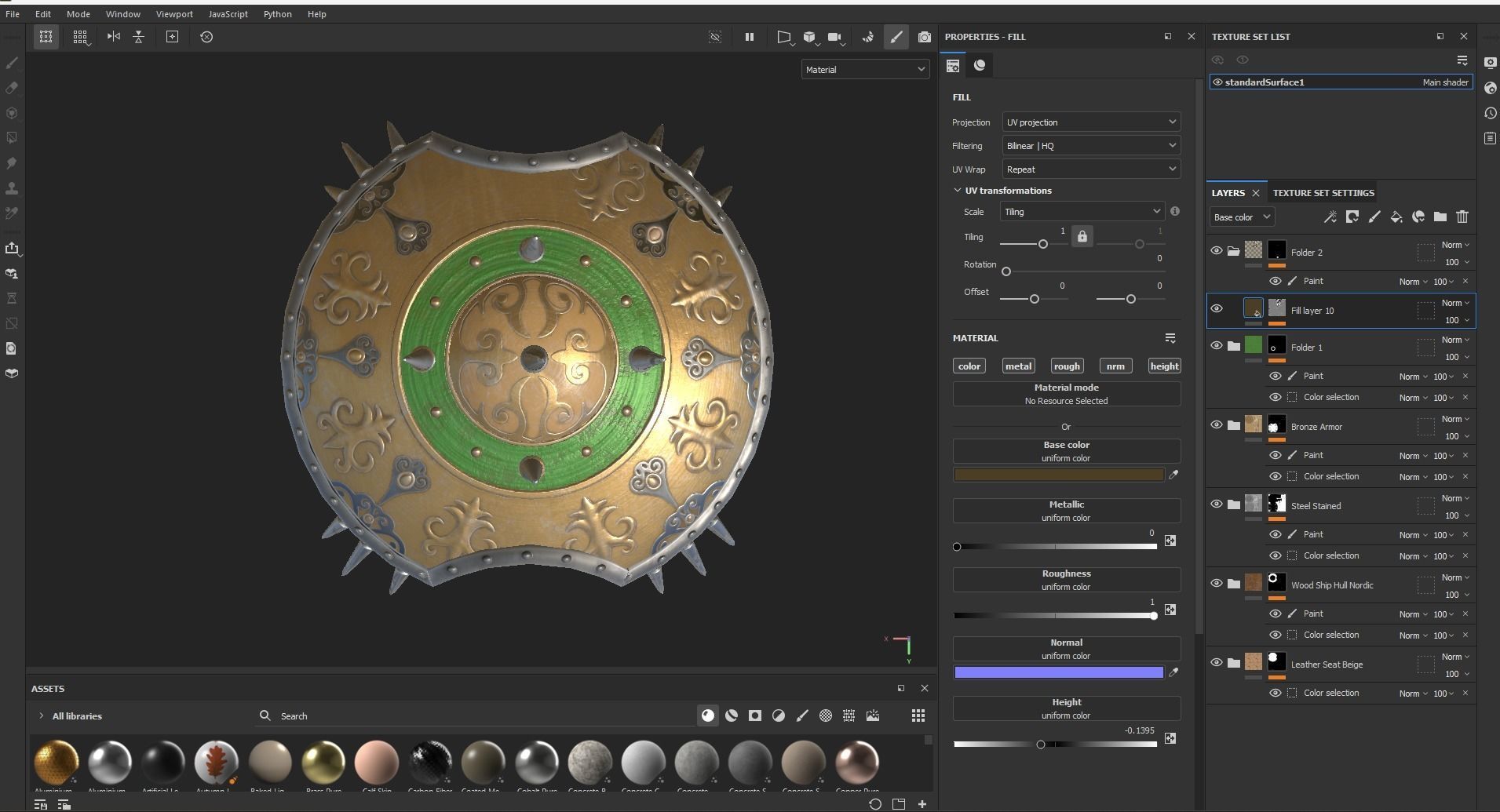Open the Help menu

pos(316,14)
